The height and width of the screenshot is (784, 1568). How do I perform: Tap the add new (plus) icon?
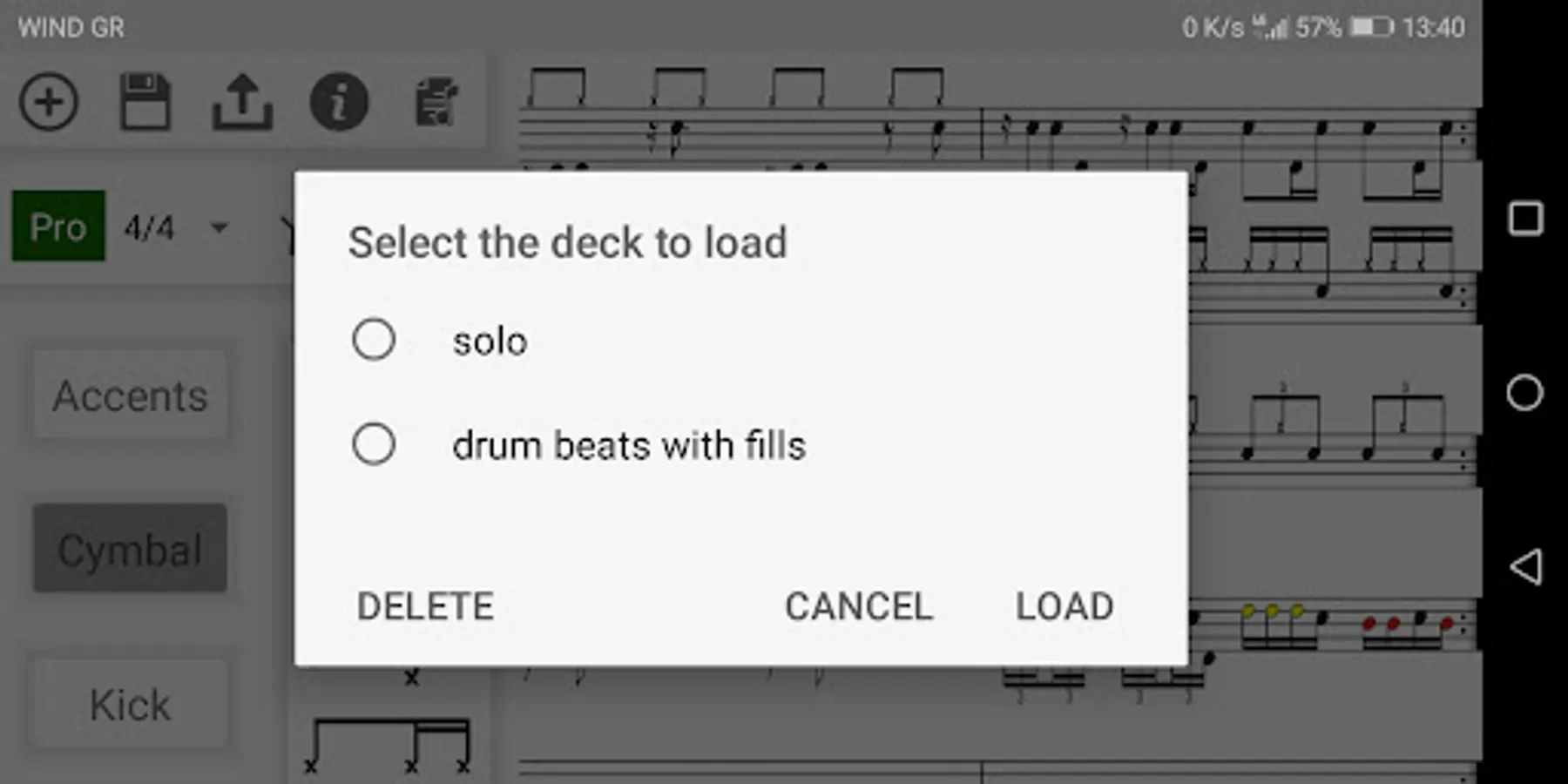point(49,102)
